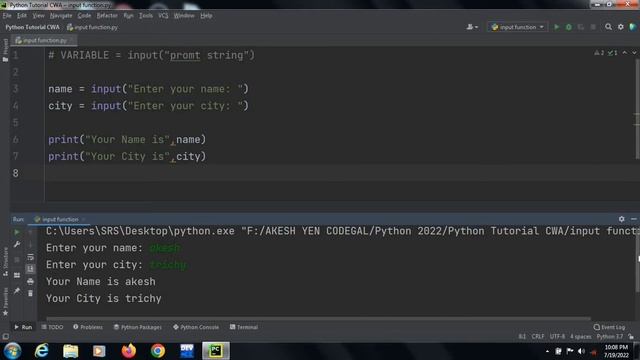Clear all output with the trash icon
640x360 pixels.
coord(30,293)
